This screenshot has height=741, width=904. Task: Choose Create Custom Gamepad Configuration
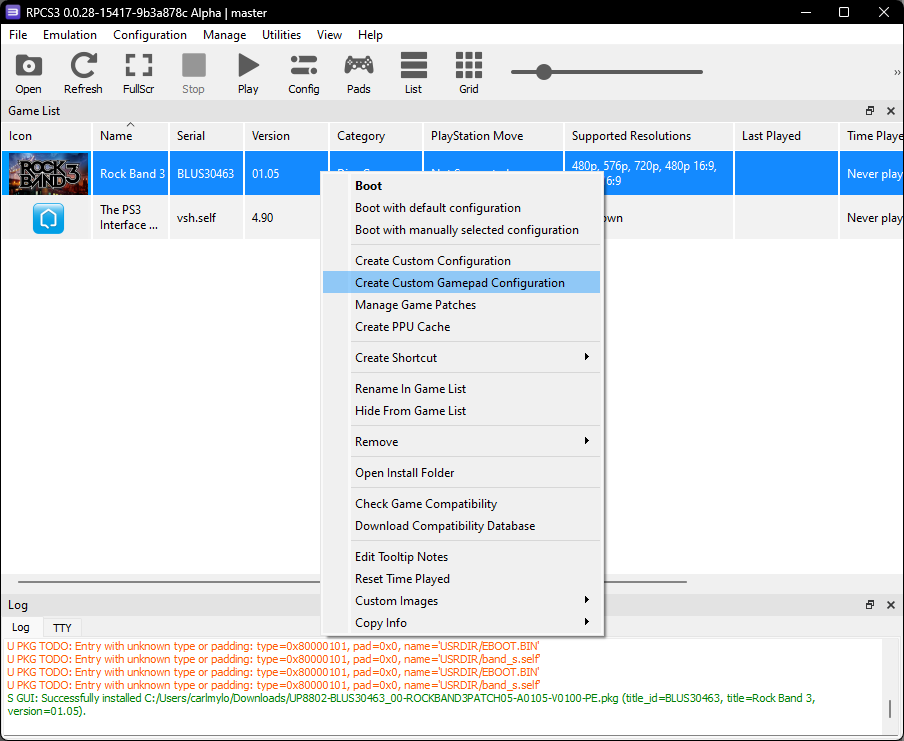click(x=461, y=283)
